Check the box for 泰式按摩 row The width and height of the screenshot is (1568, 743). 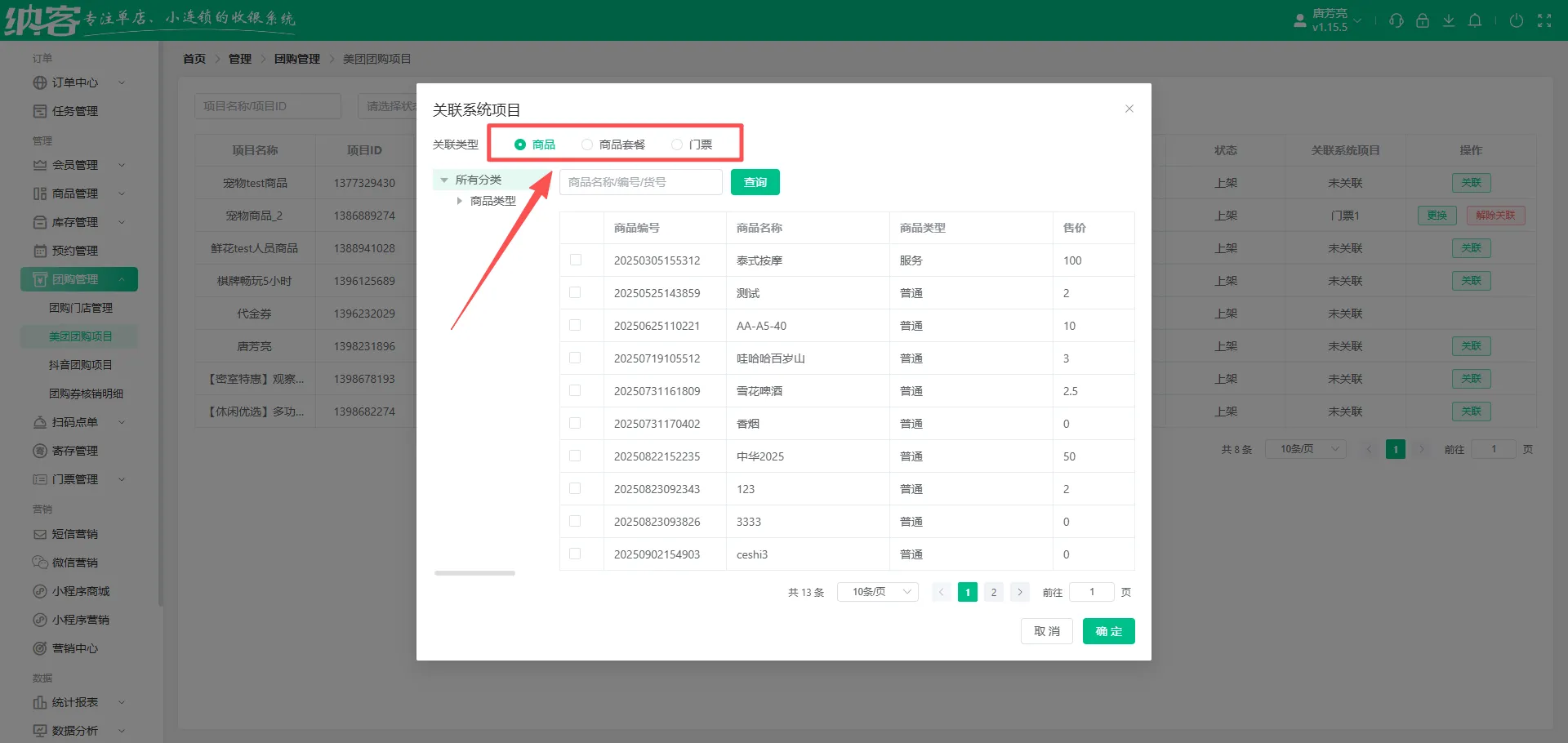[x=576, y=260]
